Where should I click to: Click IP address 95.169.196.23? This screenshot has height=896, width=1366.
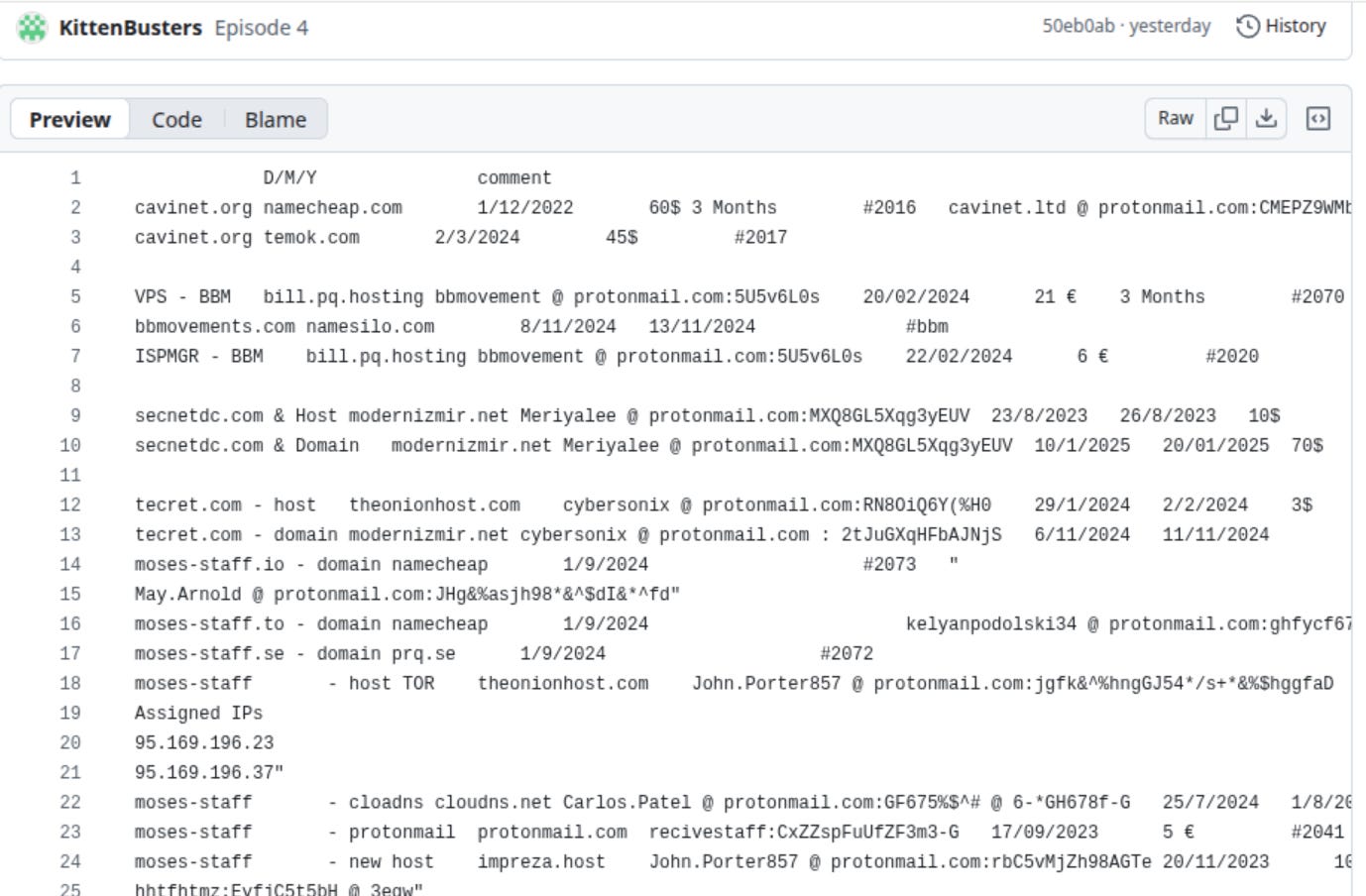pos(204,743)
